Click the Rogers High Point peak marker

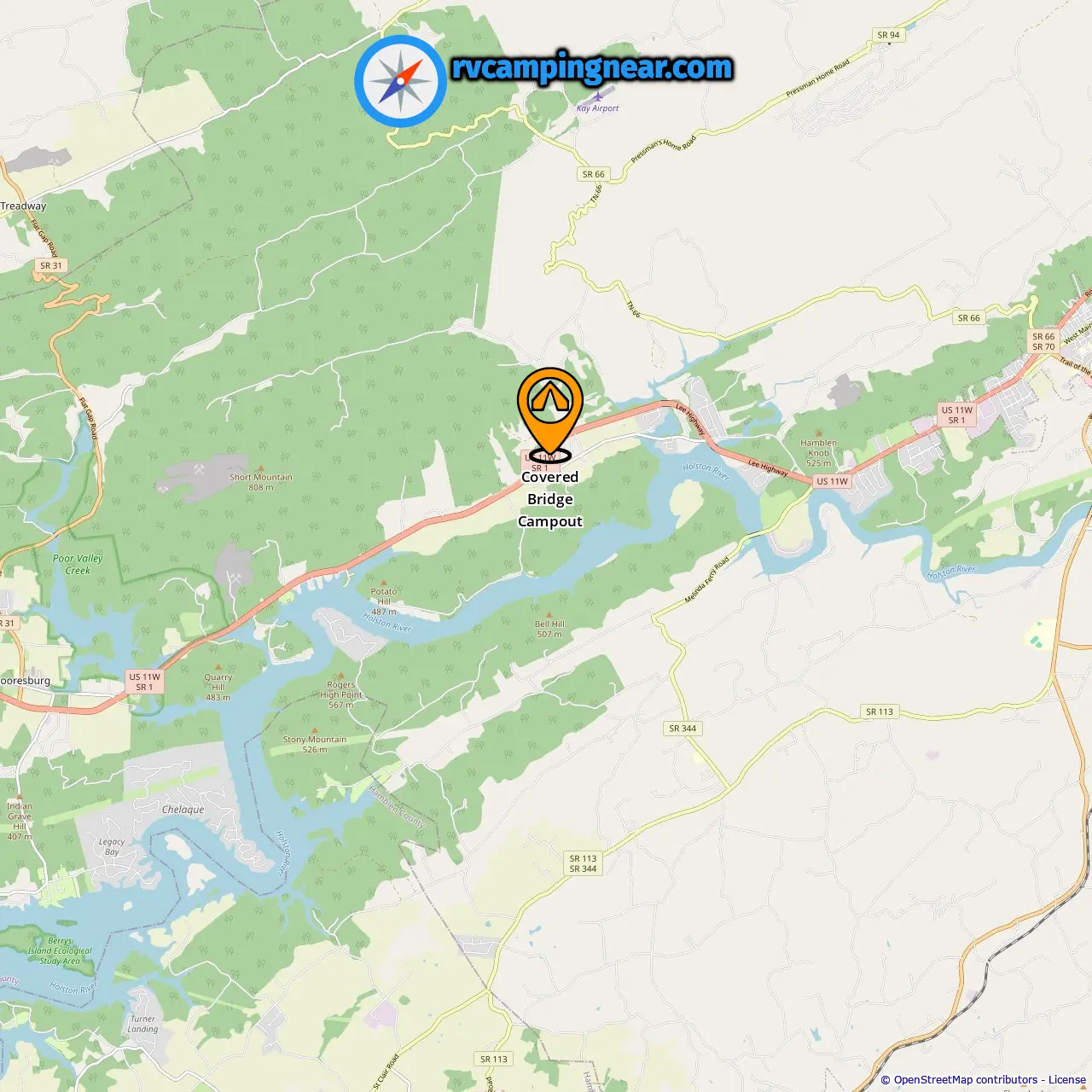click(x=341, y=676)
